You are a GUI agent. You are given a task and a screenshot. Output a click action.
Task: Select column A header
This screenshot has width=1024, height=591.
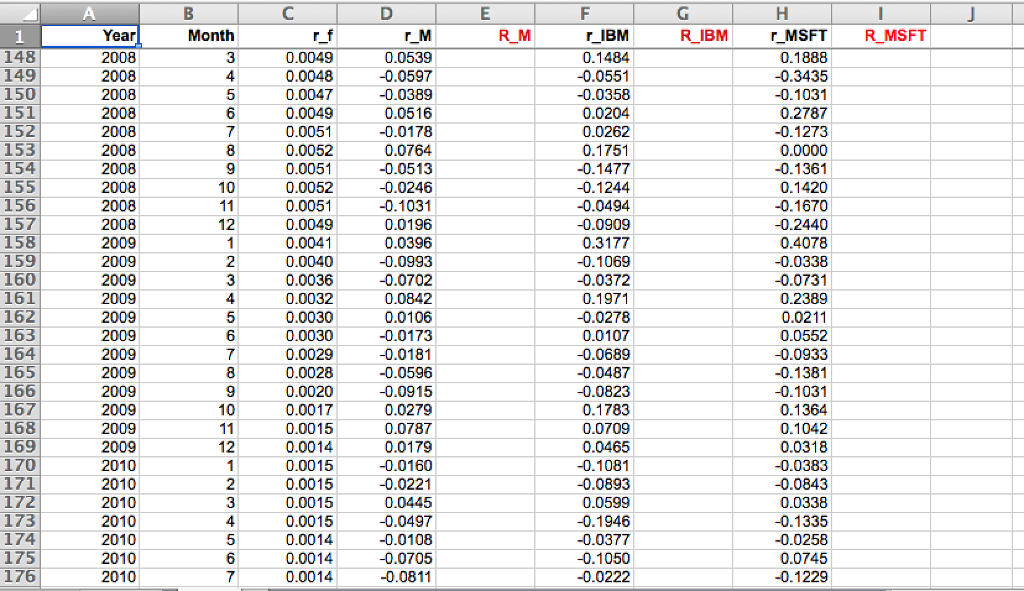[89, 13]
